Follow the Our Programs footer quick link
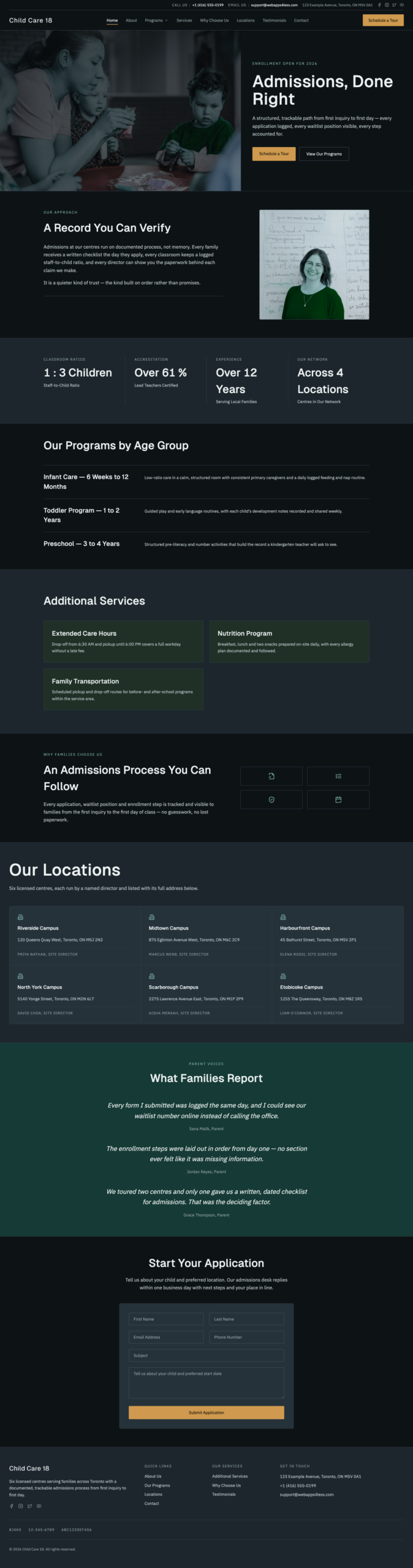The height and width of the screenshot is (1568, 413). 157,1485
